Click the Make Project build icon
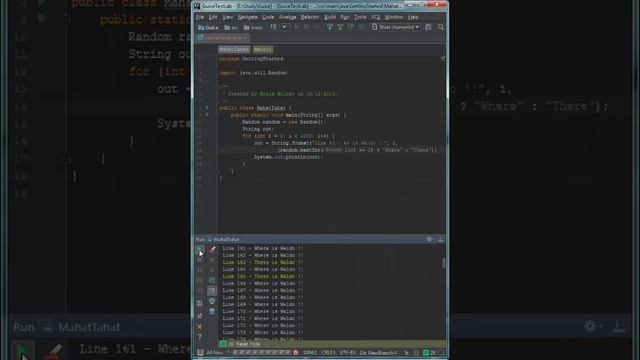This screenshot has width=640, height=360. 273,27
